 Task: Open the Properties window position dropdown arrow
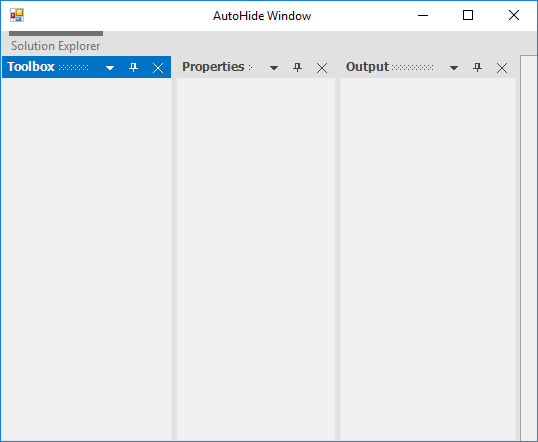tap(274, 68)
